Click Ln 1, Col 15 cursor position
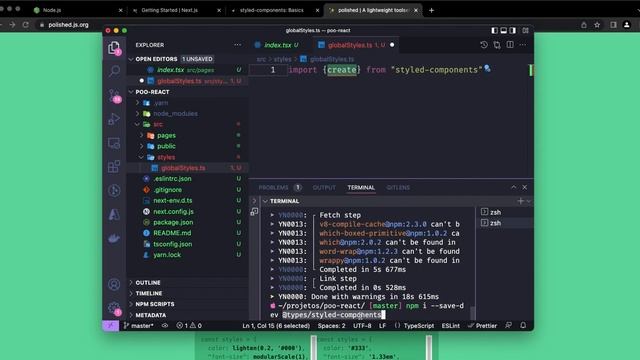 (276, 325)
